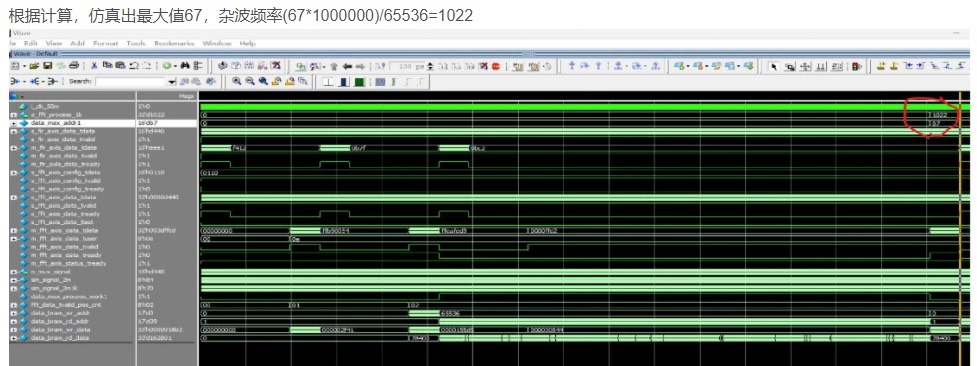Click the left-pointing black arrow icon

(x=347, y=66)
